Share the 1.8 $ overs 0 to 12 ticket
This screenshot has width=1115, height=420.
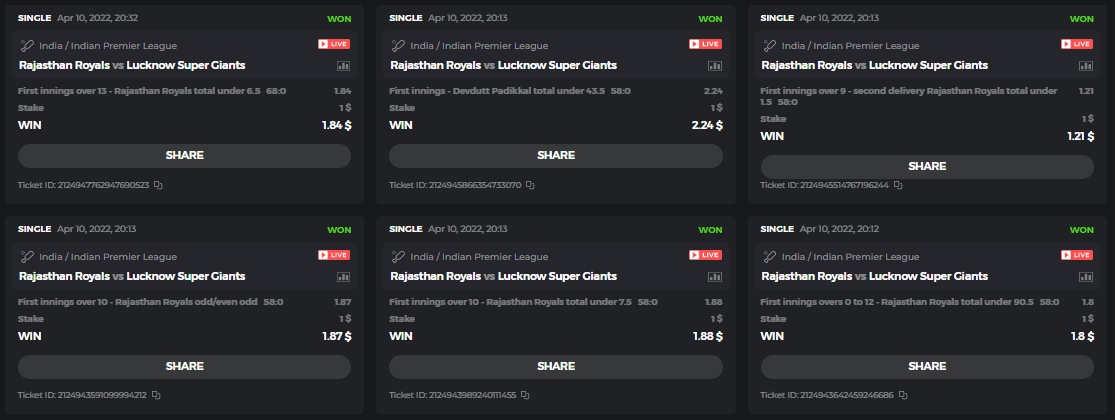(927, 367)
